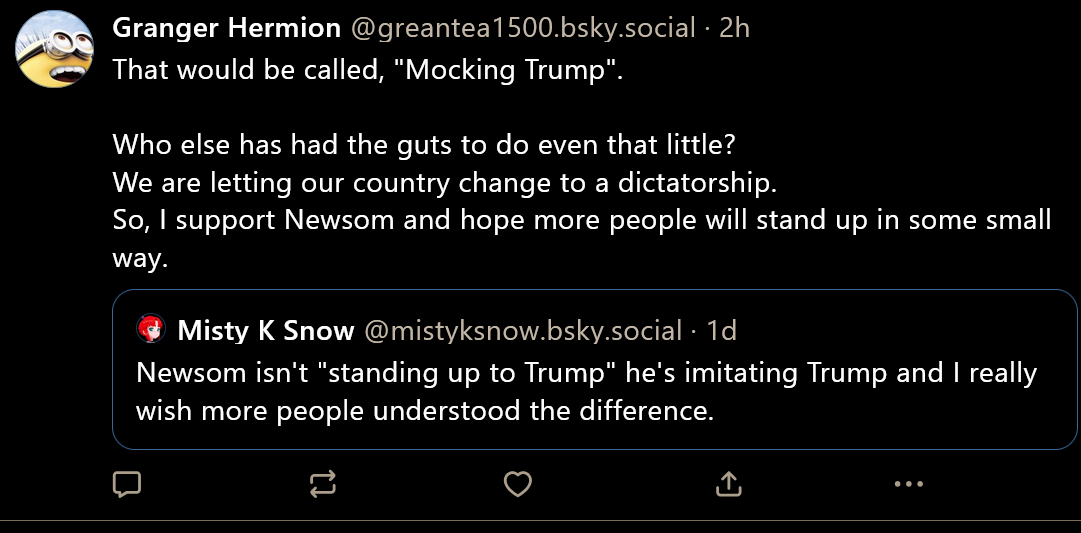Open Granger Hermion's minion profile avatar
The width and height of the screenshot is (1081, 533).
pyautogui.click(x=56, y=49)
